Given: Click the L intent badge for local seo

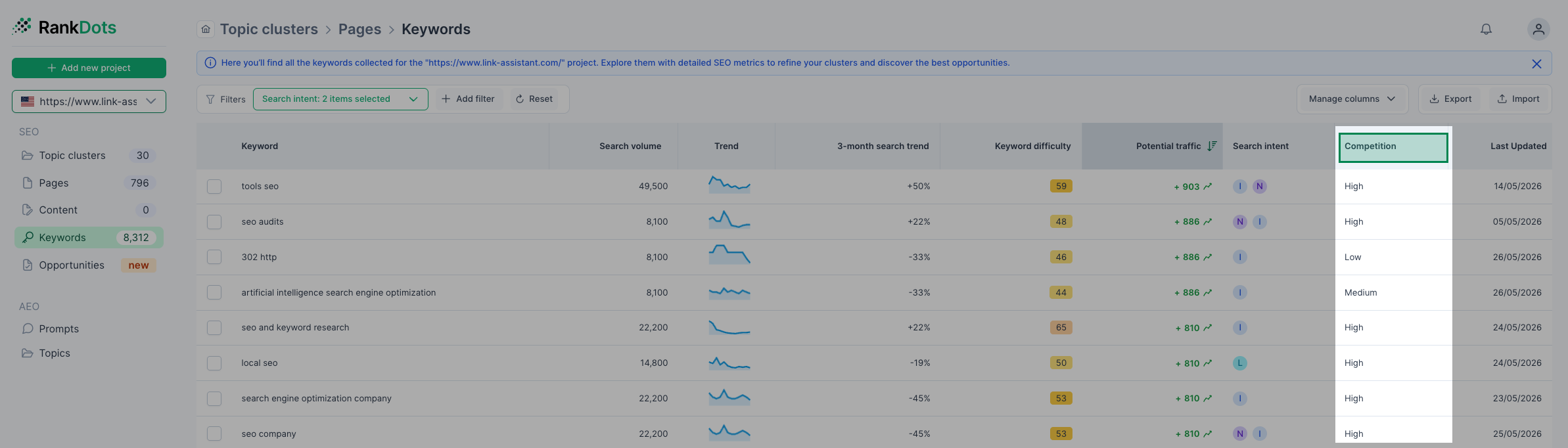Looking at the screenshot, I should (x=1240, y=363).
